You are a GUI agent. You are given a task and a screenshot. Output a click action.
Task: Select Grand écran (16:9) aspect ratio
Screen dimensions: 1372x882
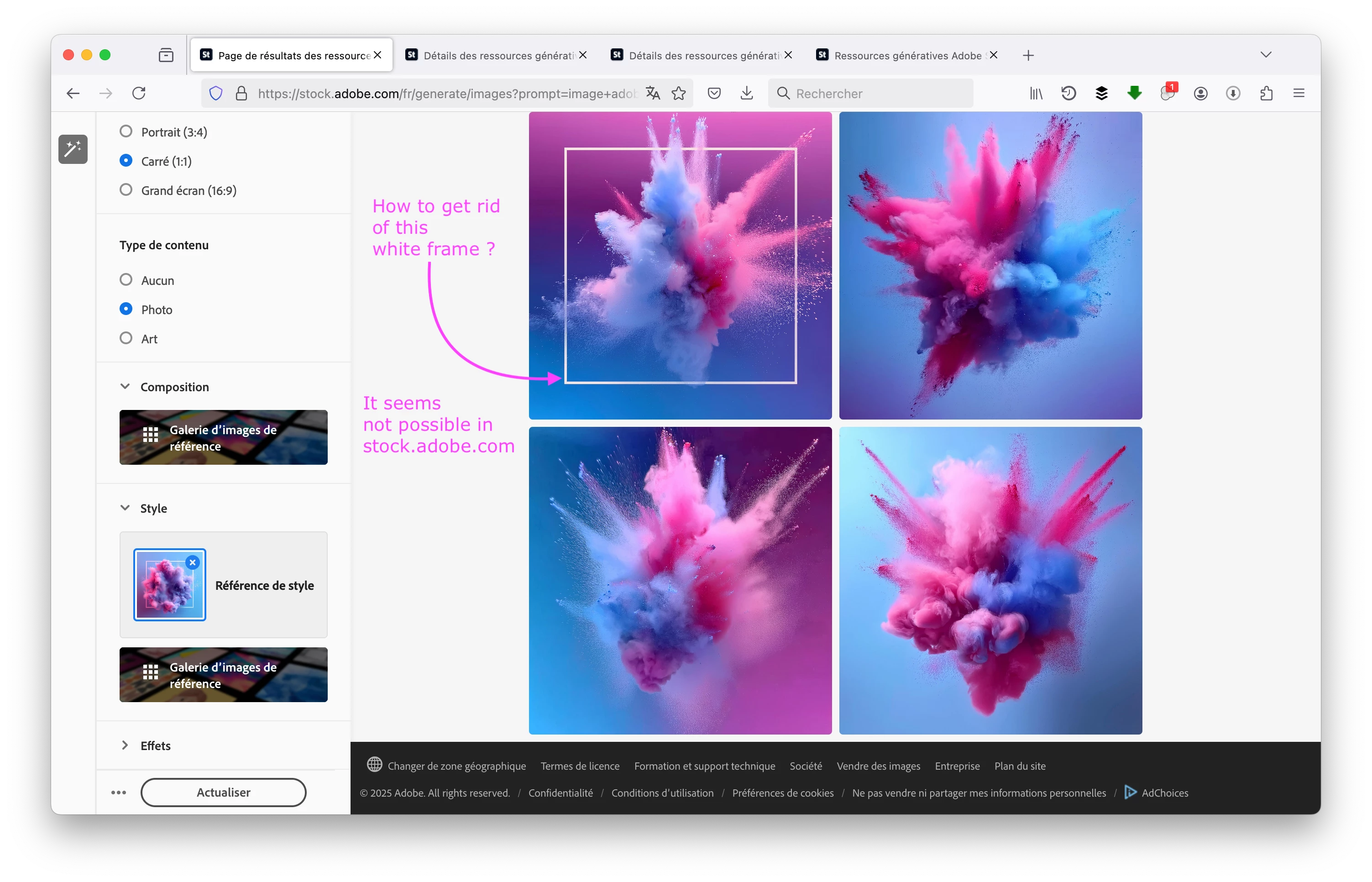click(x=126, y=190)
